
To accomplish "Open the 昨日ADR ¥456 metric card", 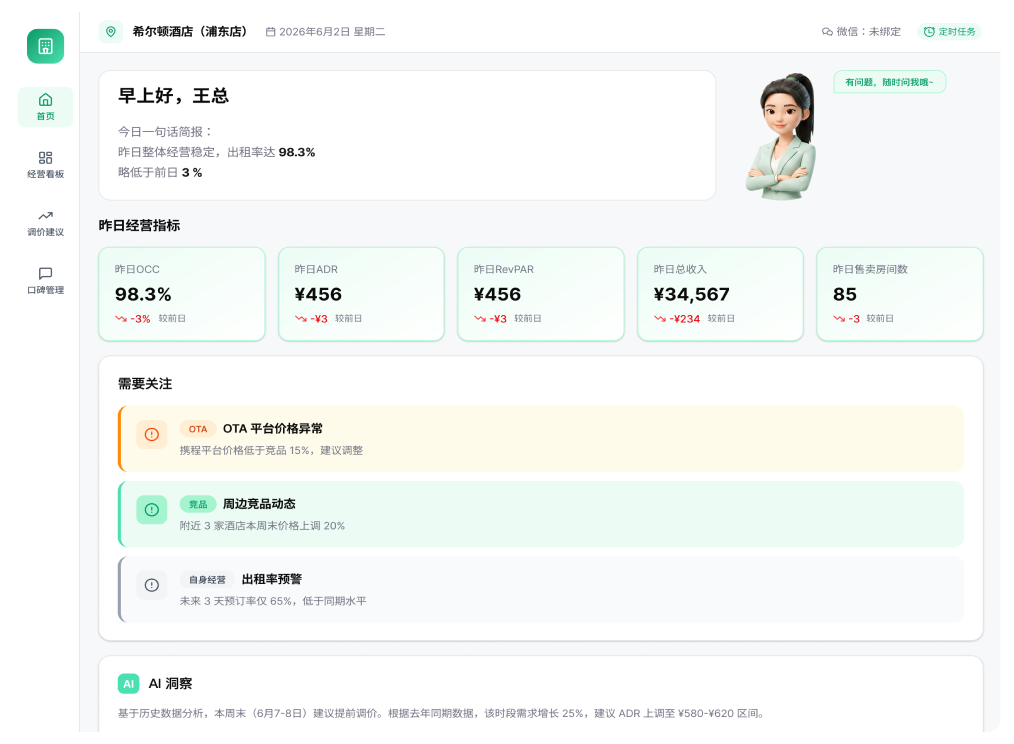I will 361,294.
